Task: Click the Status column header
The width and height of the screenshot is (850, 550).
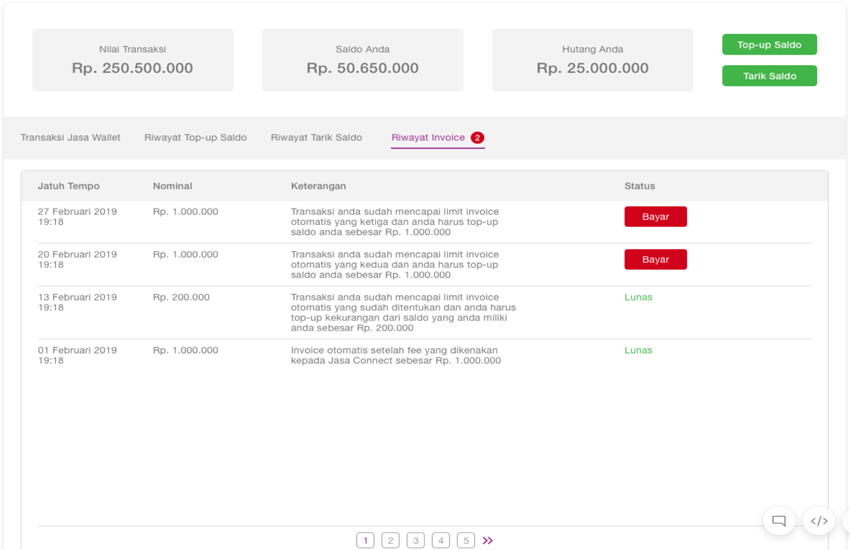Action: [x=640, y=186]
